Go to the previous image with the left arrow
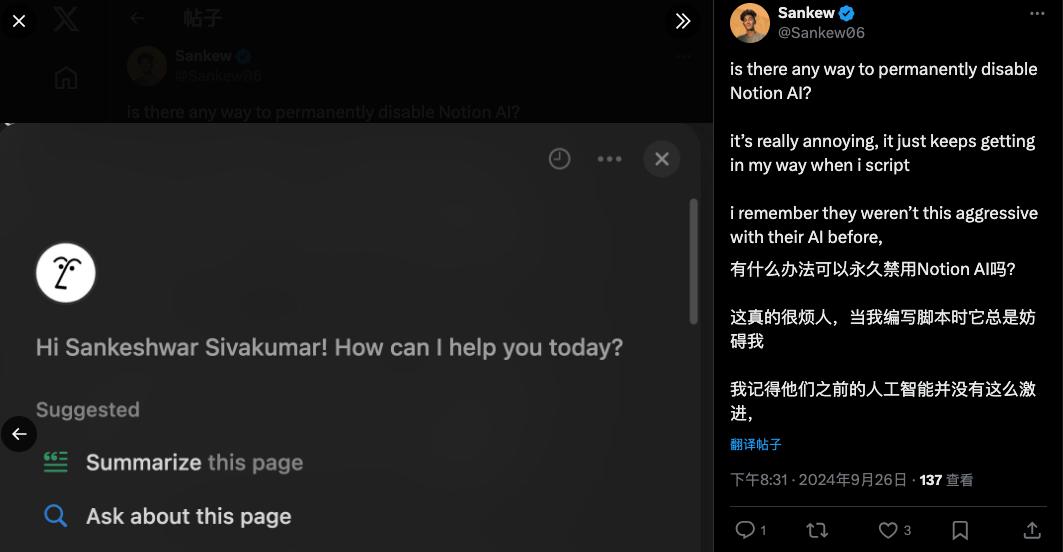1063x552 pixels. tap(19, 434)
